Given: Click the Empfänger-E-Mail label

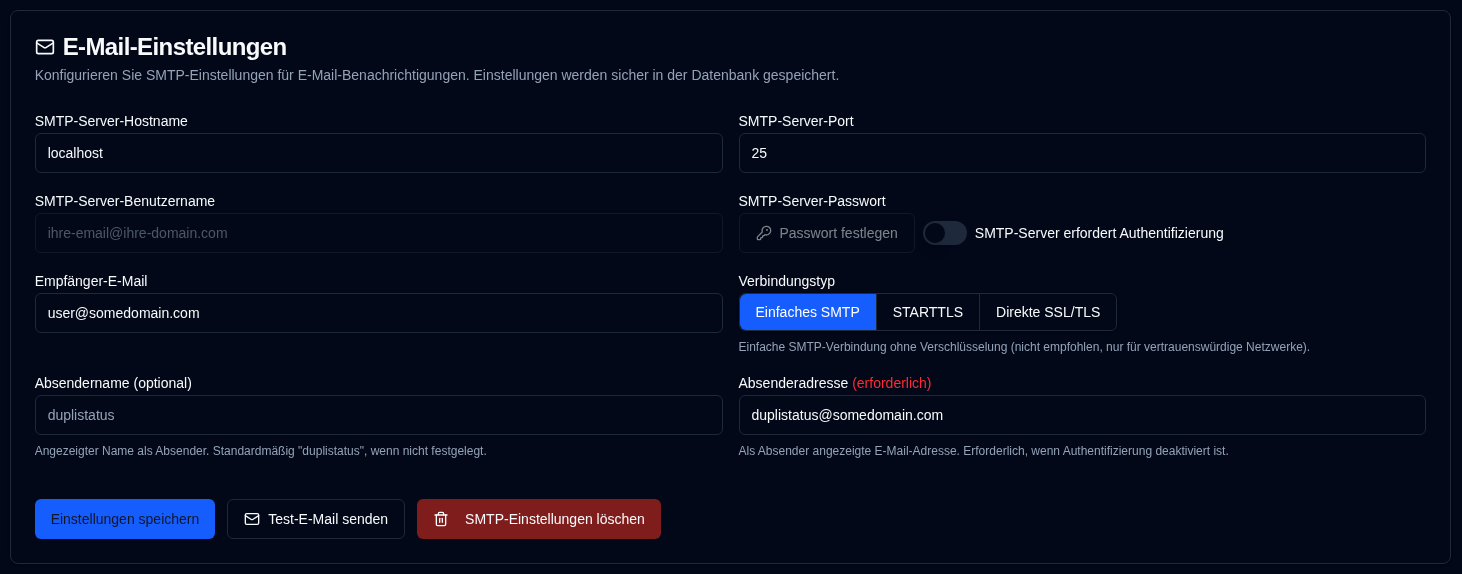Looking at the screenshot, I should click(x=91, y=281).
